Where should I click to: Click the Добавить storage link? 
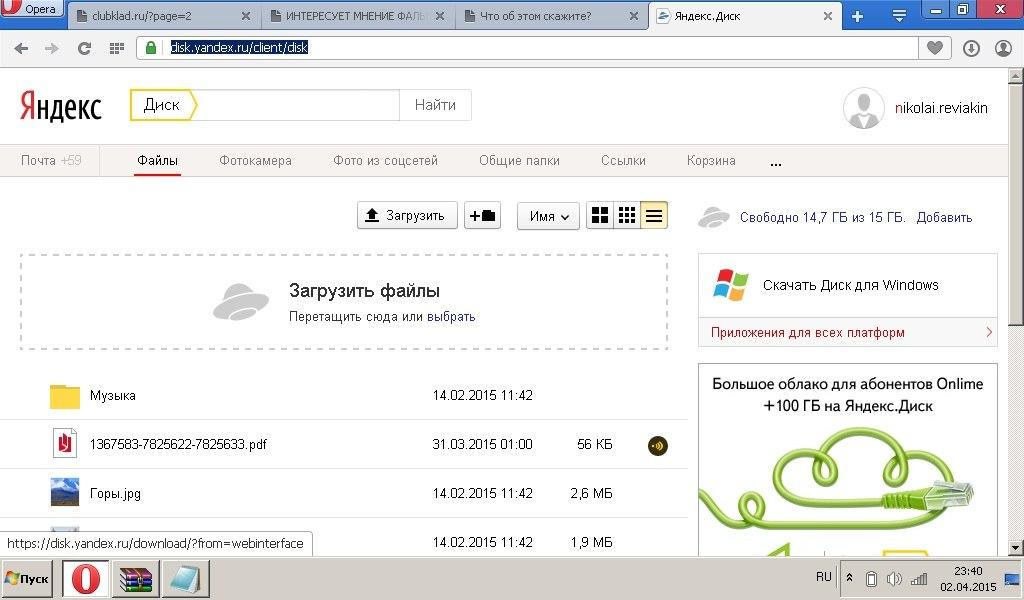click(x=944, y=217)
